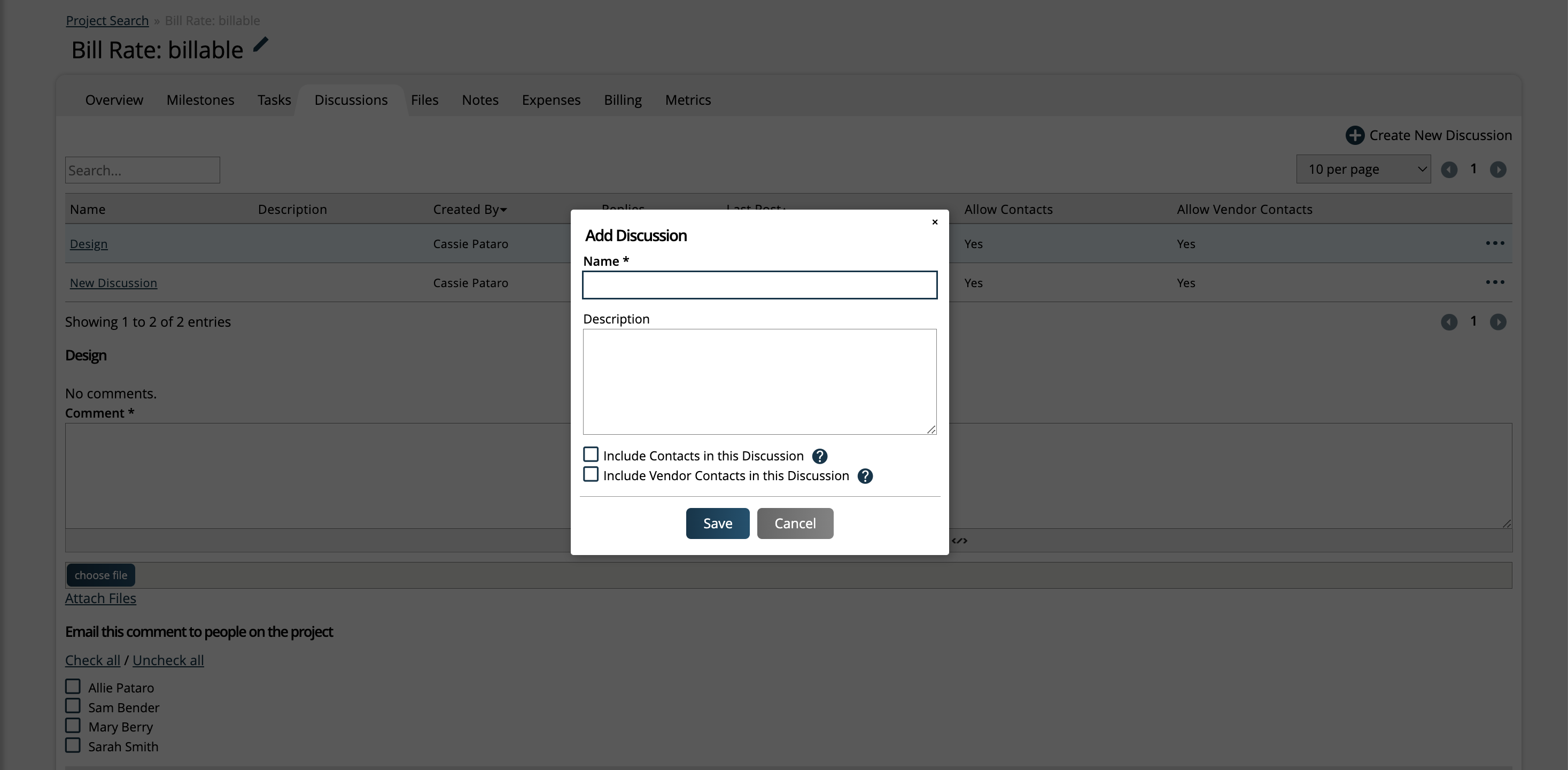Check the Sam Bender checkbox
The height and width of the screenshot is (770, 1568).
73,706
